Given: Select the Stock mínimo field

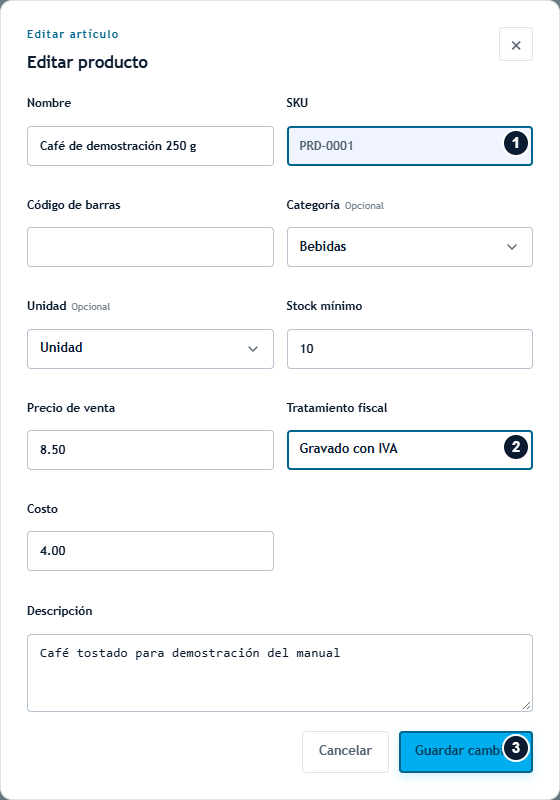Looking at the screenshot, I should pos(410,349).
